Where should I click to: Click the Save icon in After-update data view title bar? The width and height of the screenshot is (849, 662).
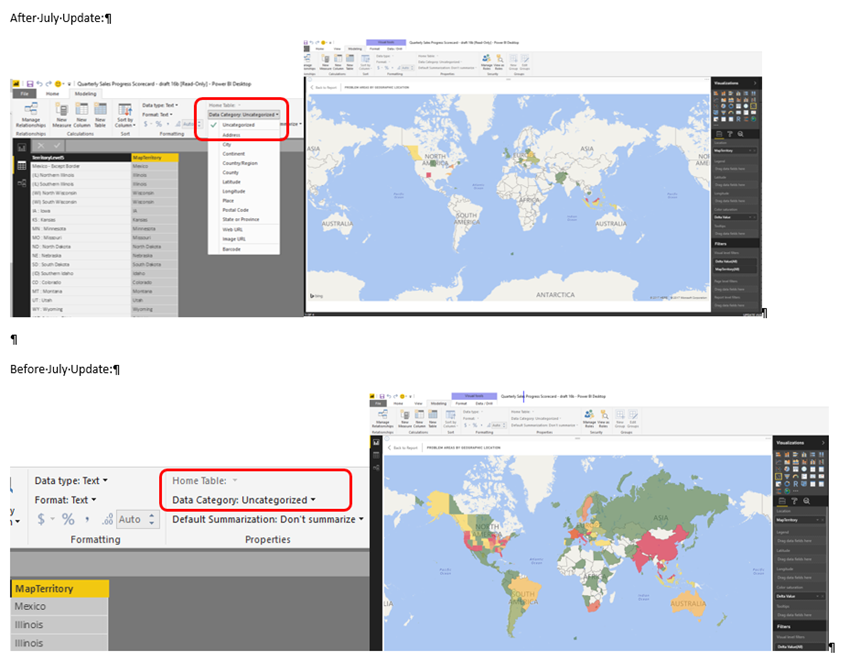pyautogui.click(x=30, y=84)
